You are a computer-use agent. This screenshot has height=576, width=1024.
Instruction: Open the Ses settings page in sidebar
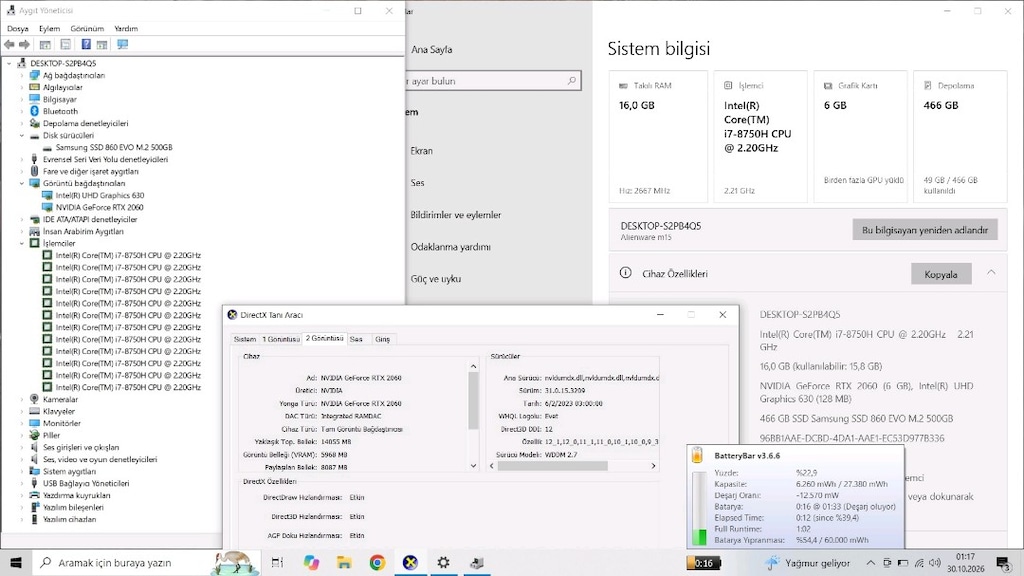click(x=417, y=183)
